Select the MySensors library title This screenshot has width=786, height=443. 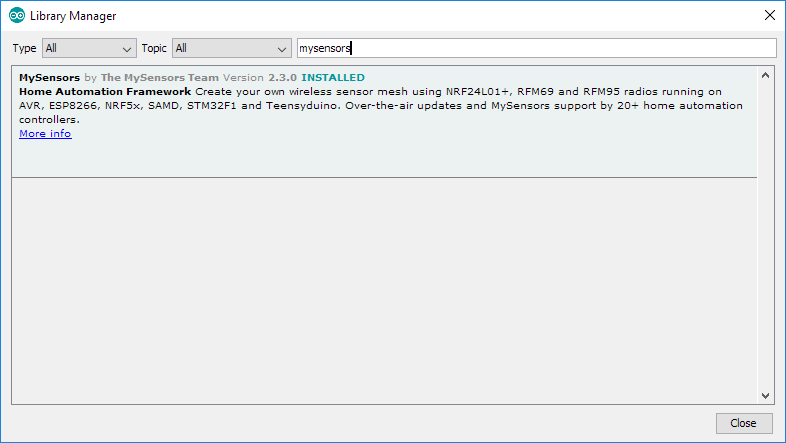click(50, 78)
